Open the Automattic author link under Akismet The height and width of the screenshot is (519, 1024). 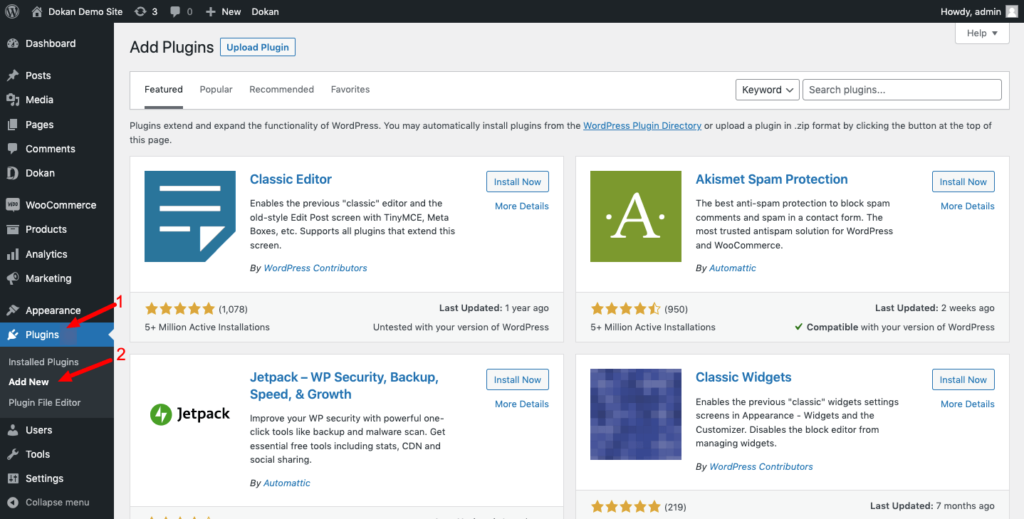tap(733, 268)
